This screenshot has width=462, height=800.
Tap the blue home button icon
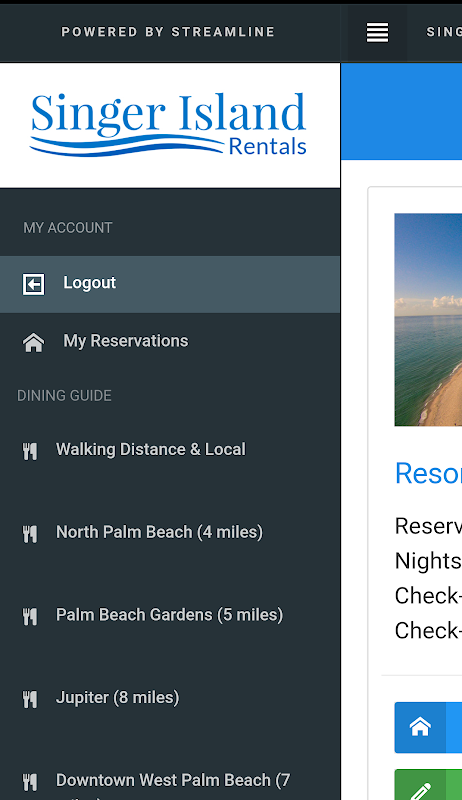tap(420, 727)
